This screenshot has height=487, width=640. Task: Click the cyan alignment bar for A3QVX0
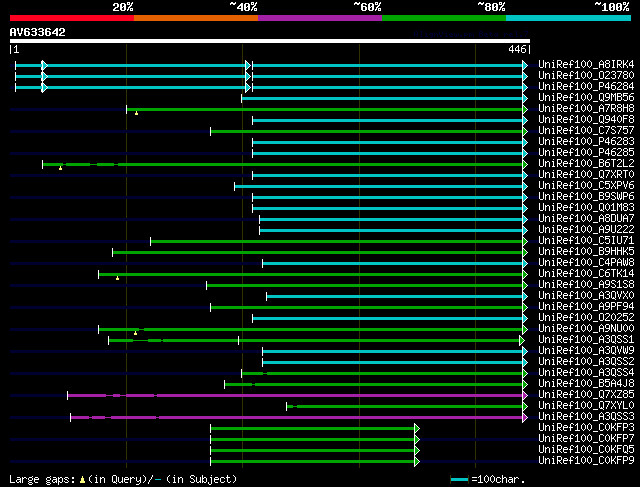coord(397,296)
